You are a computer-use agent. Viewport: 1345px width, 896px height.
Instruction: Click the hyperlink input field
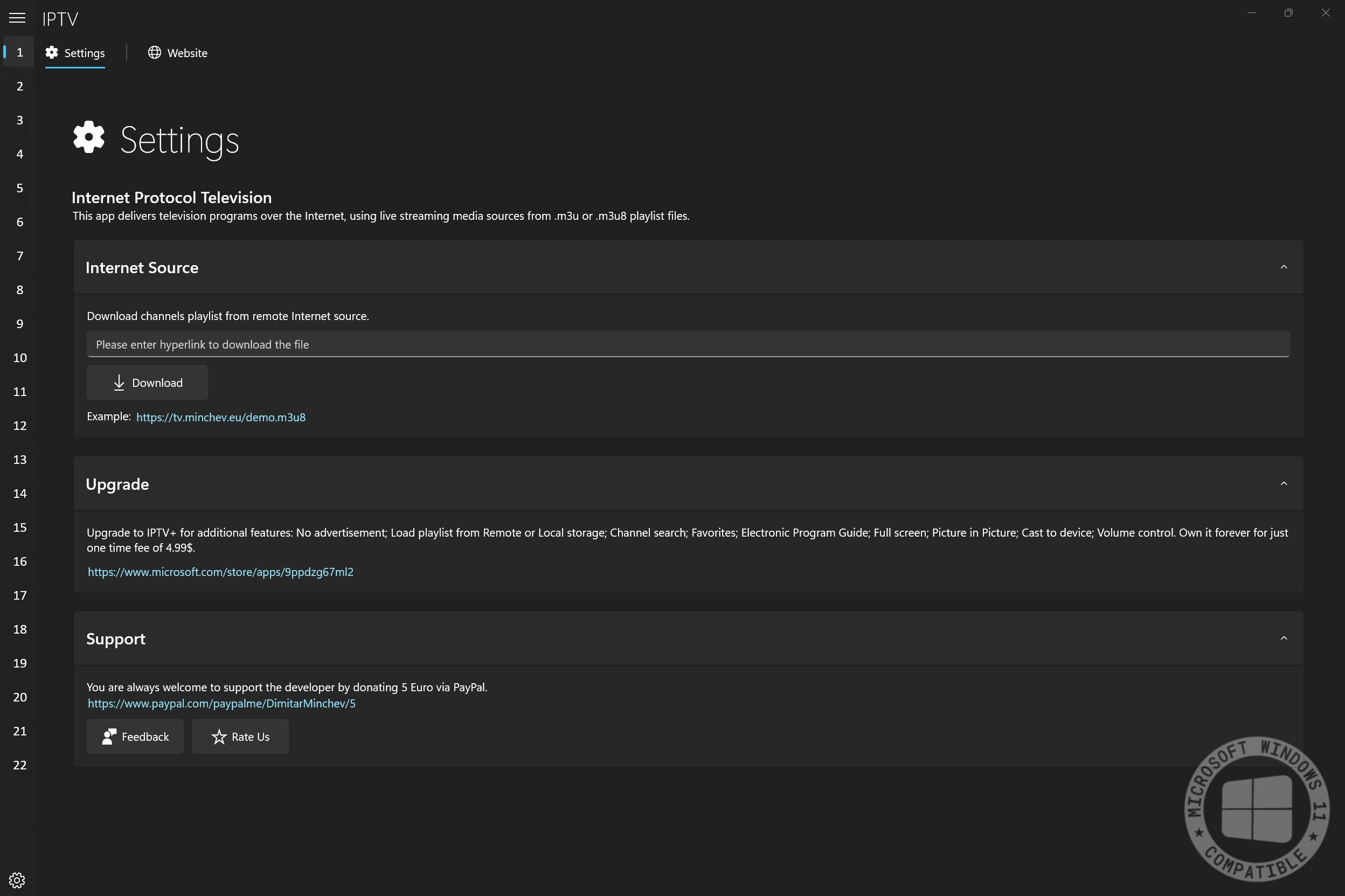tap(688, 345)
